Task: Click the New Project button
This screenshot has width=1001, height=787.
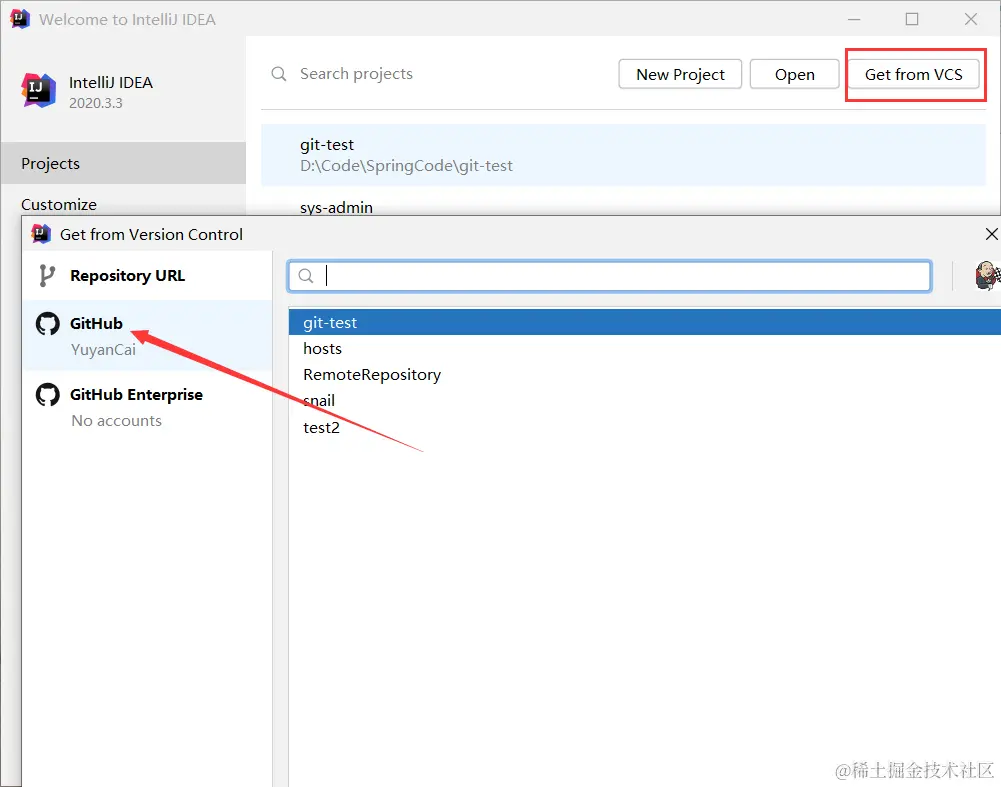Action: (x=680, y=74)
